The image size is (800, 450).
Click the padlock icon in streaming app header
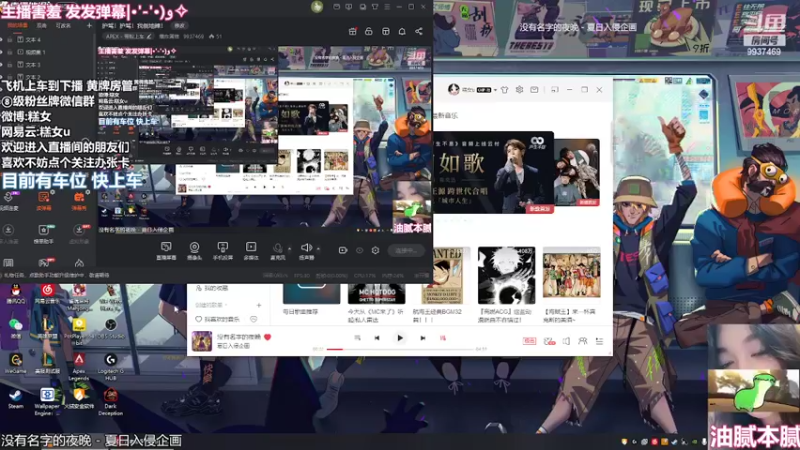pyautogui.click(x=369, y=32)
